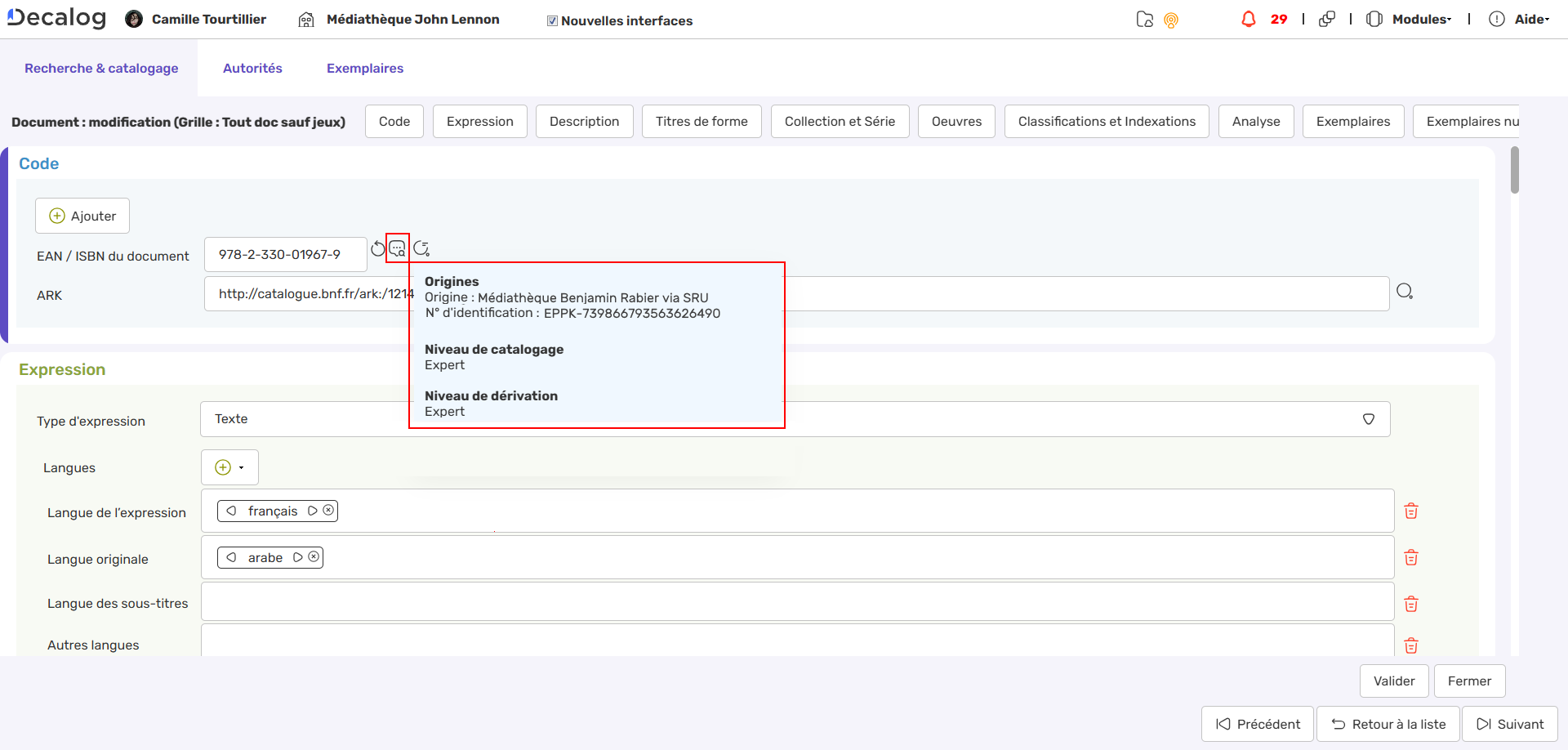Screen dimensions: 1568x750
Task: Launch the ARK search magnifier icon
Action: (x=1405, y=290)
